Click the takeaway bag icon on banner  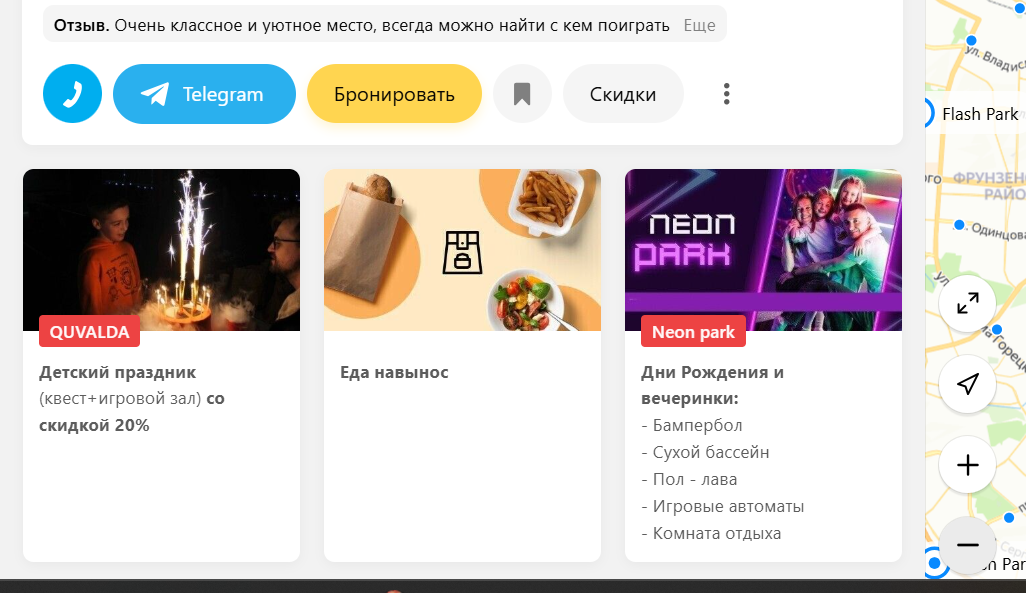(x=462, y=251)
